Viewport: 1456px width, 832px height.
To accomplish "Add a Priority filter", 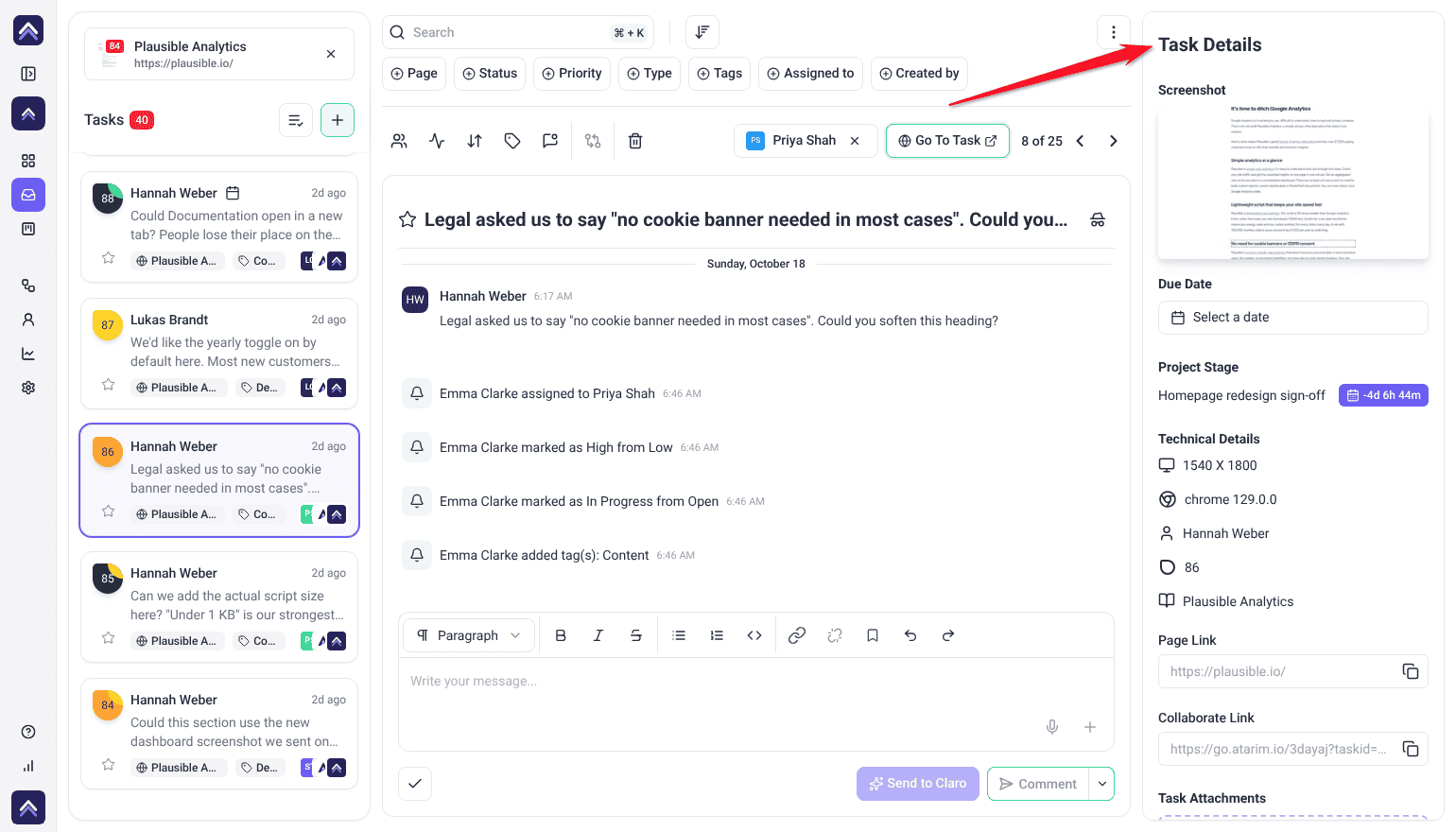I will point(572,73).
